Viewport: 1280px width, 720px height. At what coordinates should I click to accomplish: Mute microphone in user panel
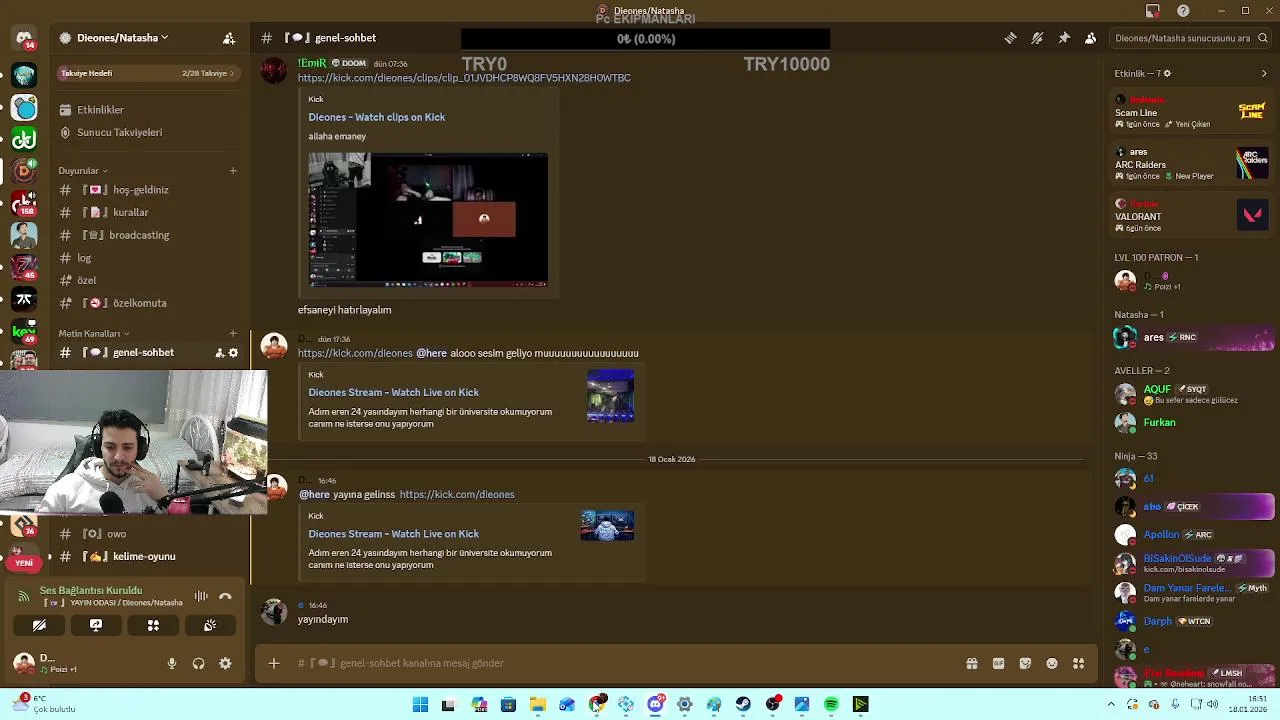coord(172,663)
